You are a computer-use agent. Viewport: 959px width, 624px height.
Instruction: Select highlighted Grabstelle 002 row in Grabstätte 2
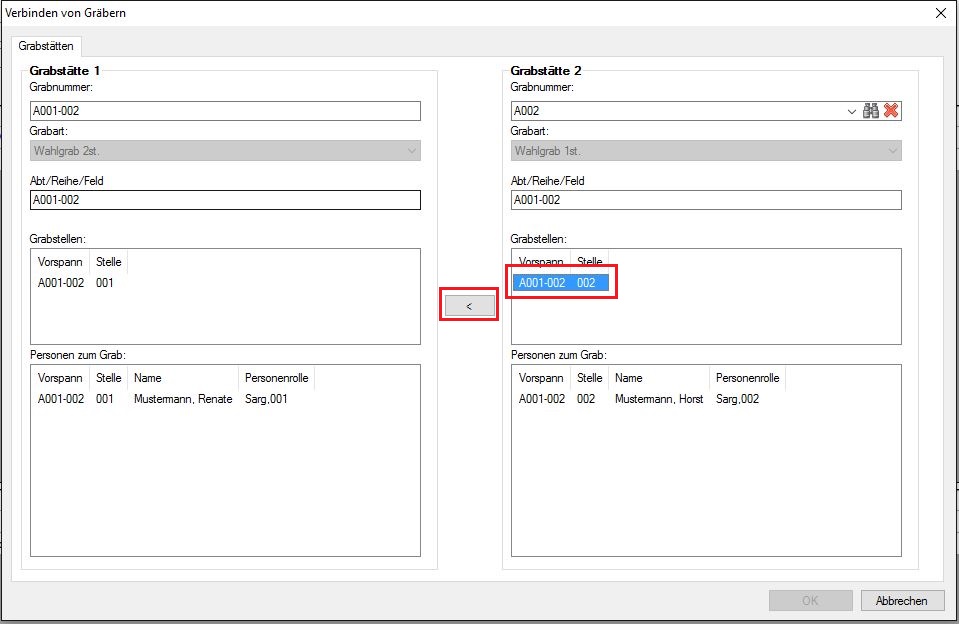click(x=559, y=283)
